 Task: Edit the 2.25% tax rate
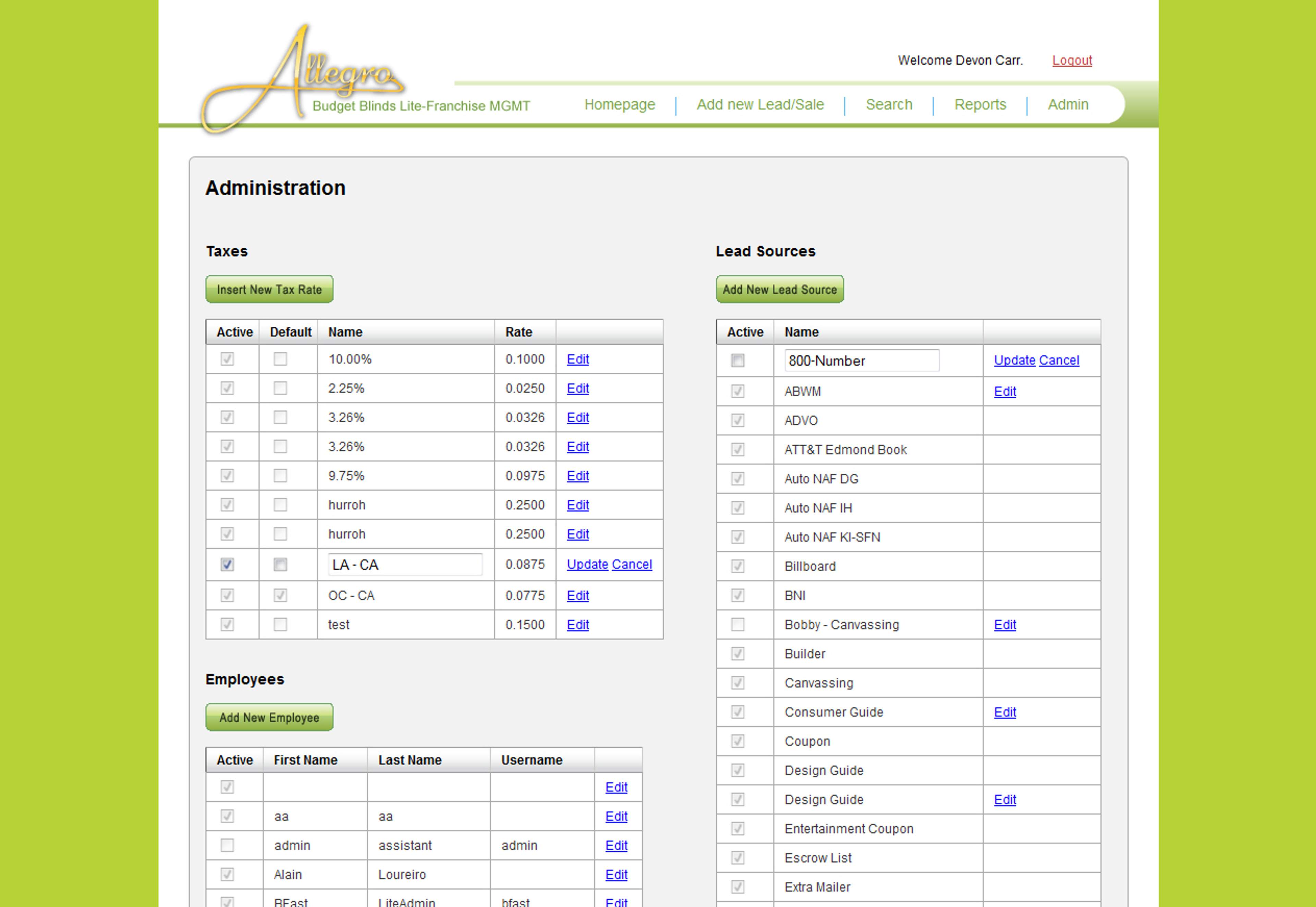click(577, 388)
